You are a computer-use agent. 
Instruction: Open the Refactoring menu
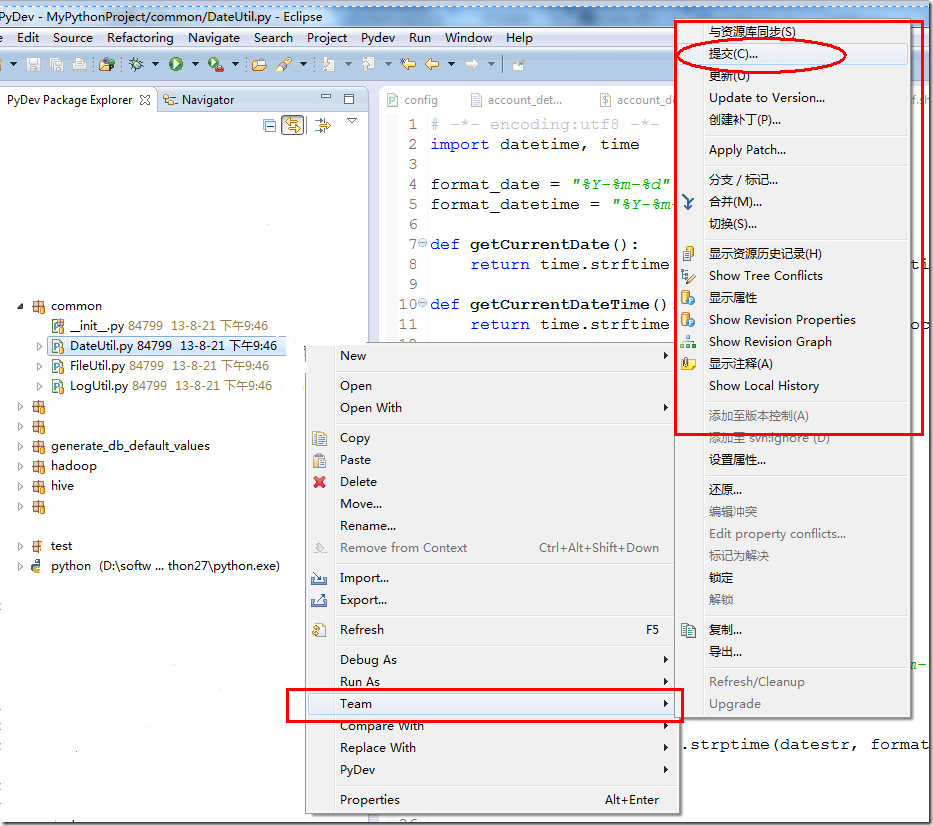click(140, 38)
